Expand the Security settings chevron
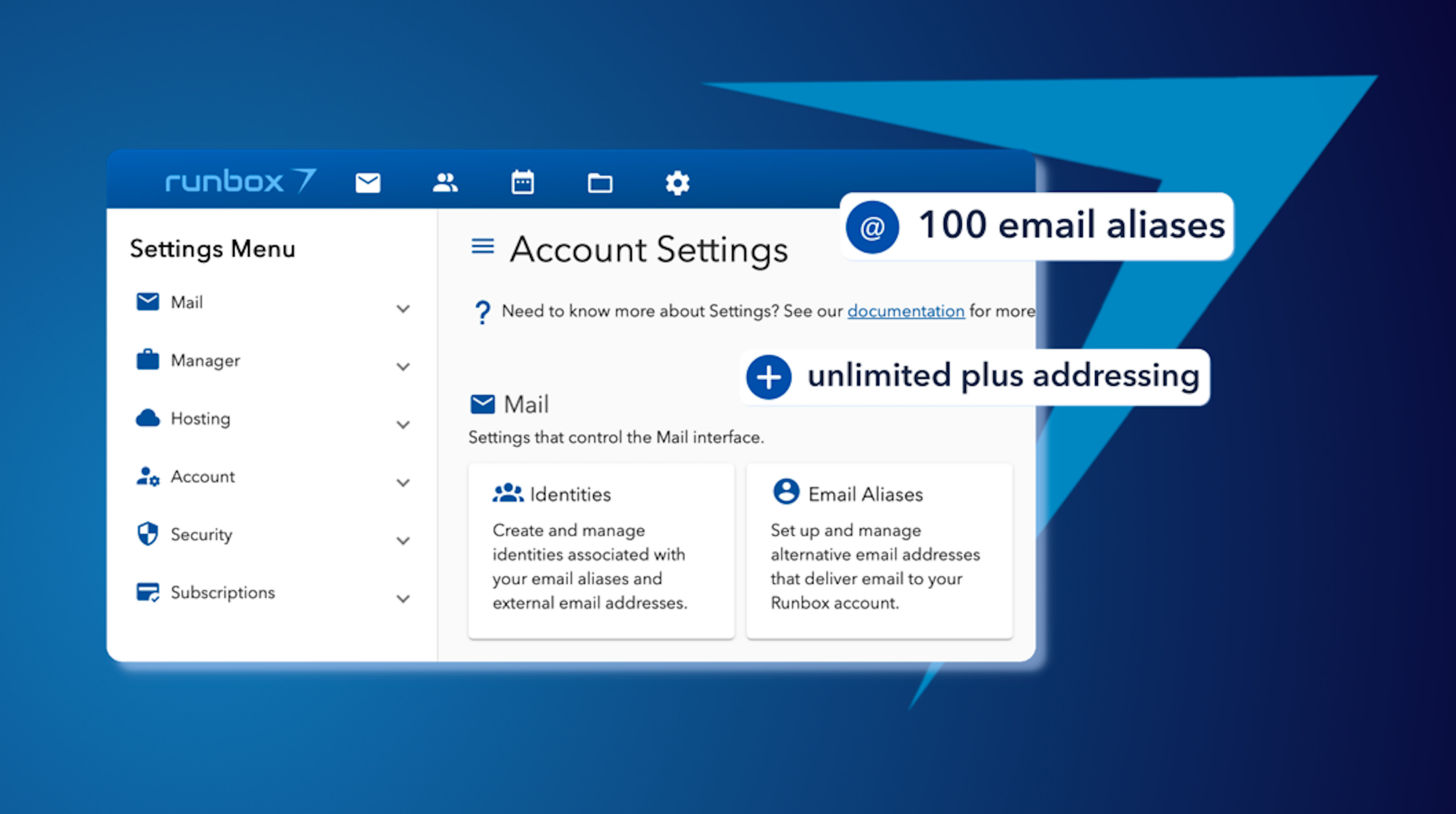The width and height of the screenshot is (1456, 814). [403, 541]
